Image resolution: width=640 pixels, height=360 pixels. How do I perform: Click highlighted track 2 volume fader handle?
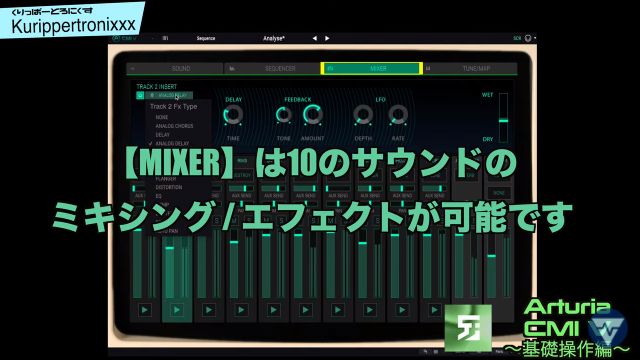tap(169, 248)
